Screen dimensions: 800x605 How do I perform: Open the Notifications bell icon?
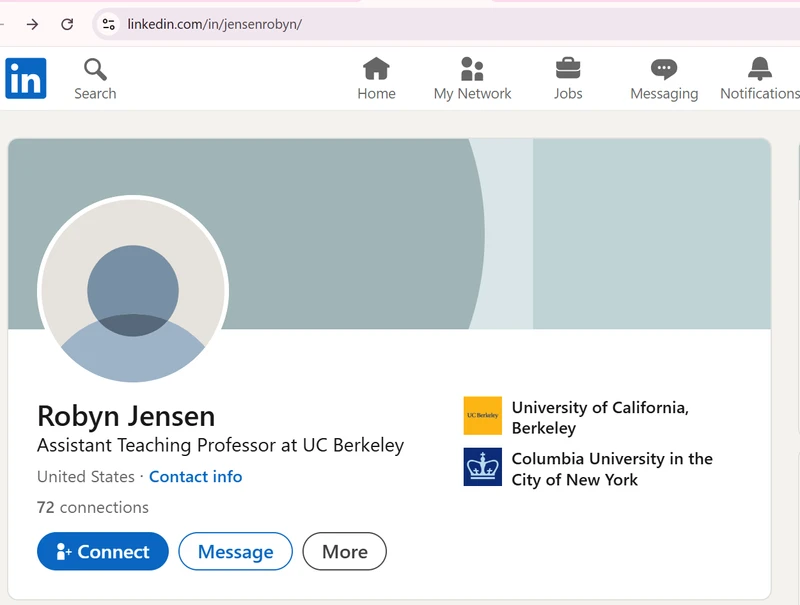[x=760, y=68]
